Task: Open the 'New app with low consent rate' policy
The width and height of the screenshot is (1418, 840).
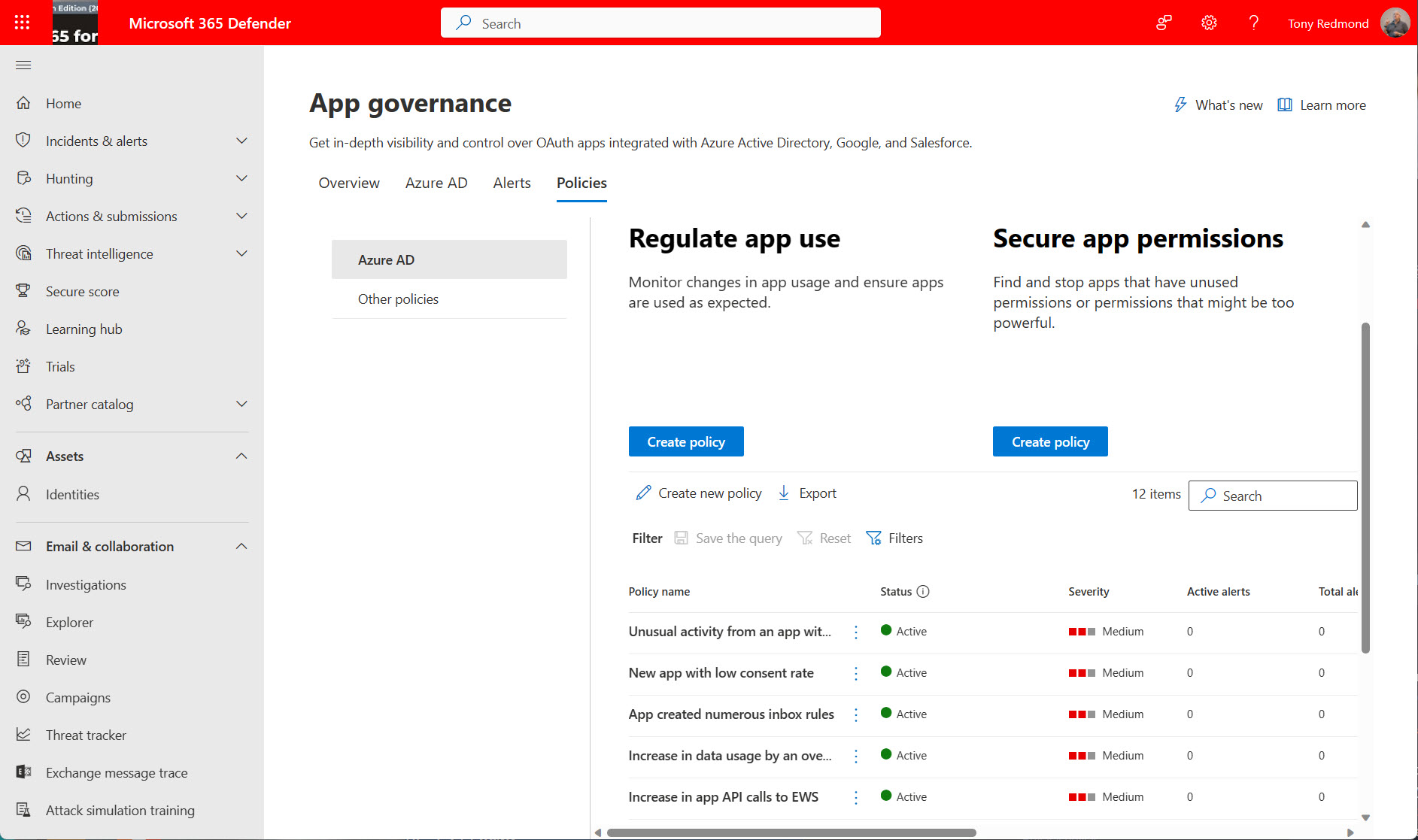Action: [721, 673]
